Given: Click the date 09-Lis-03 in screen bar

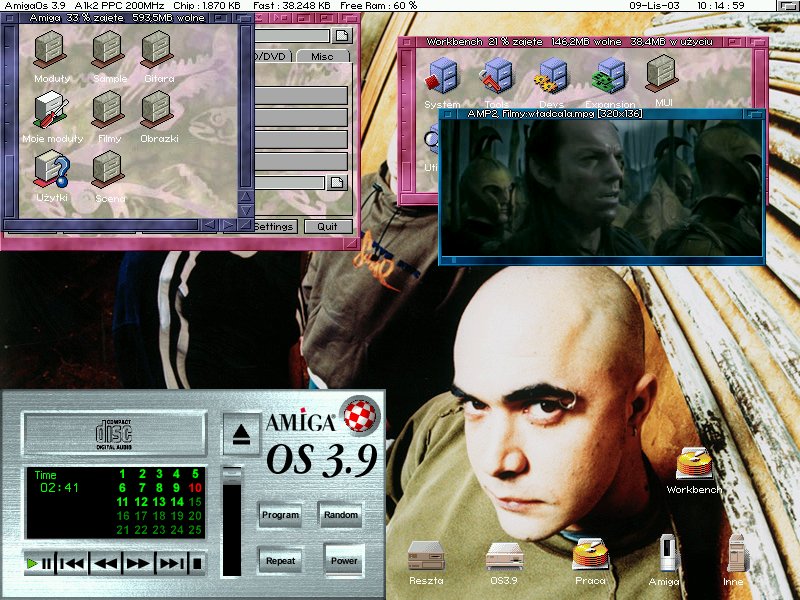Looking at the screenshot, I should pos(654,6).
